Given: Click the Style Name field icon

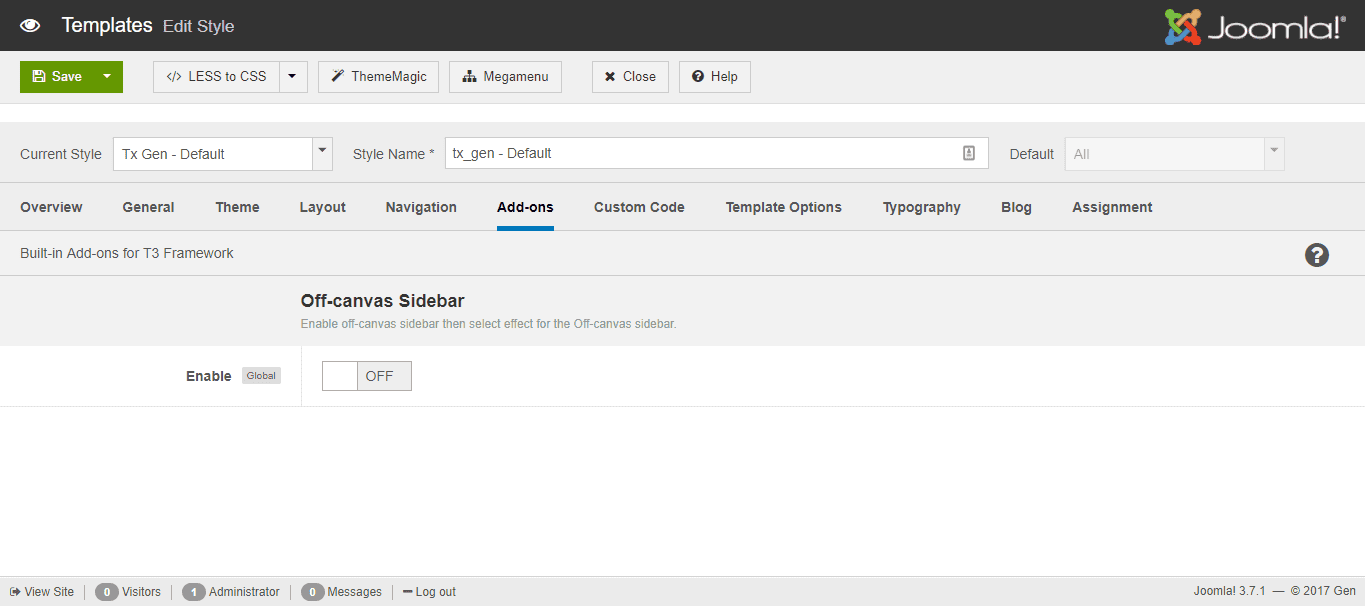Looking at the screenshot, I should pyautogui.click(x=968, y=153).
